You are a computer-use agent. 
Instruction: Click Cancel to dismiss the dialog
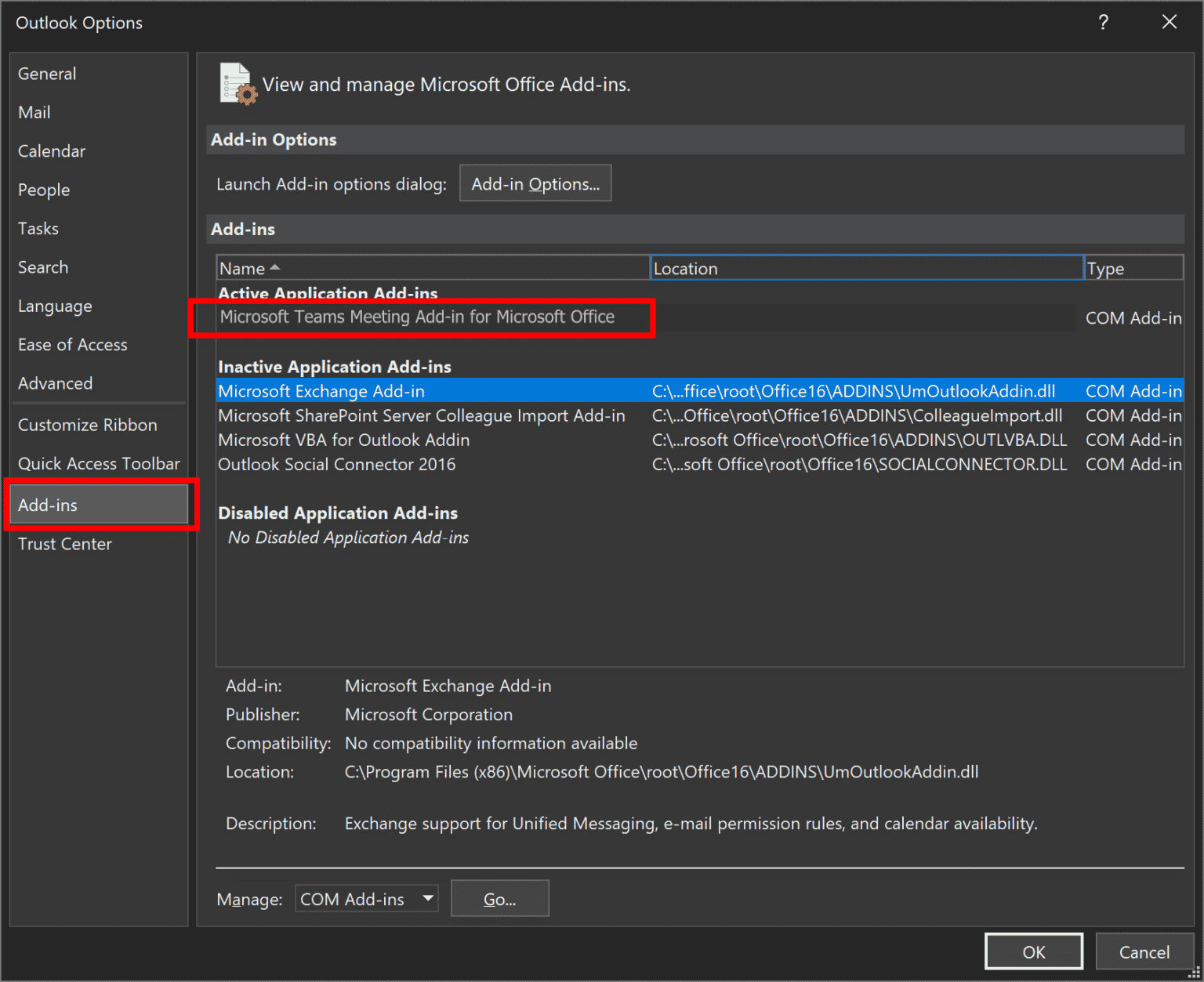(x=1144, y=951)
